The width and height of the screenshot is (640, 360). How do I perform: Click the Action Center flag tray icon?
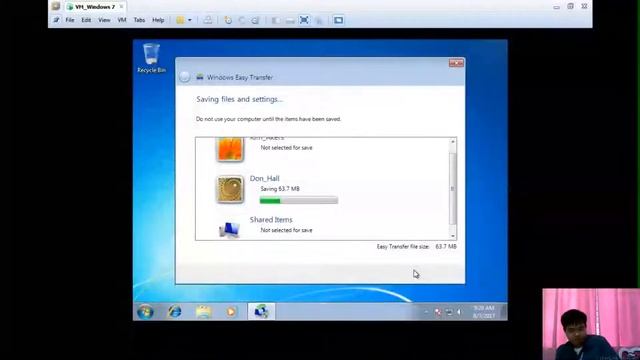438,312
